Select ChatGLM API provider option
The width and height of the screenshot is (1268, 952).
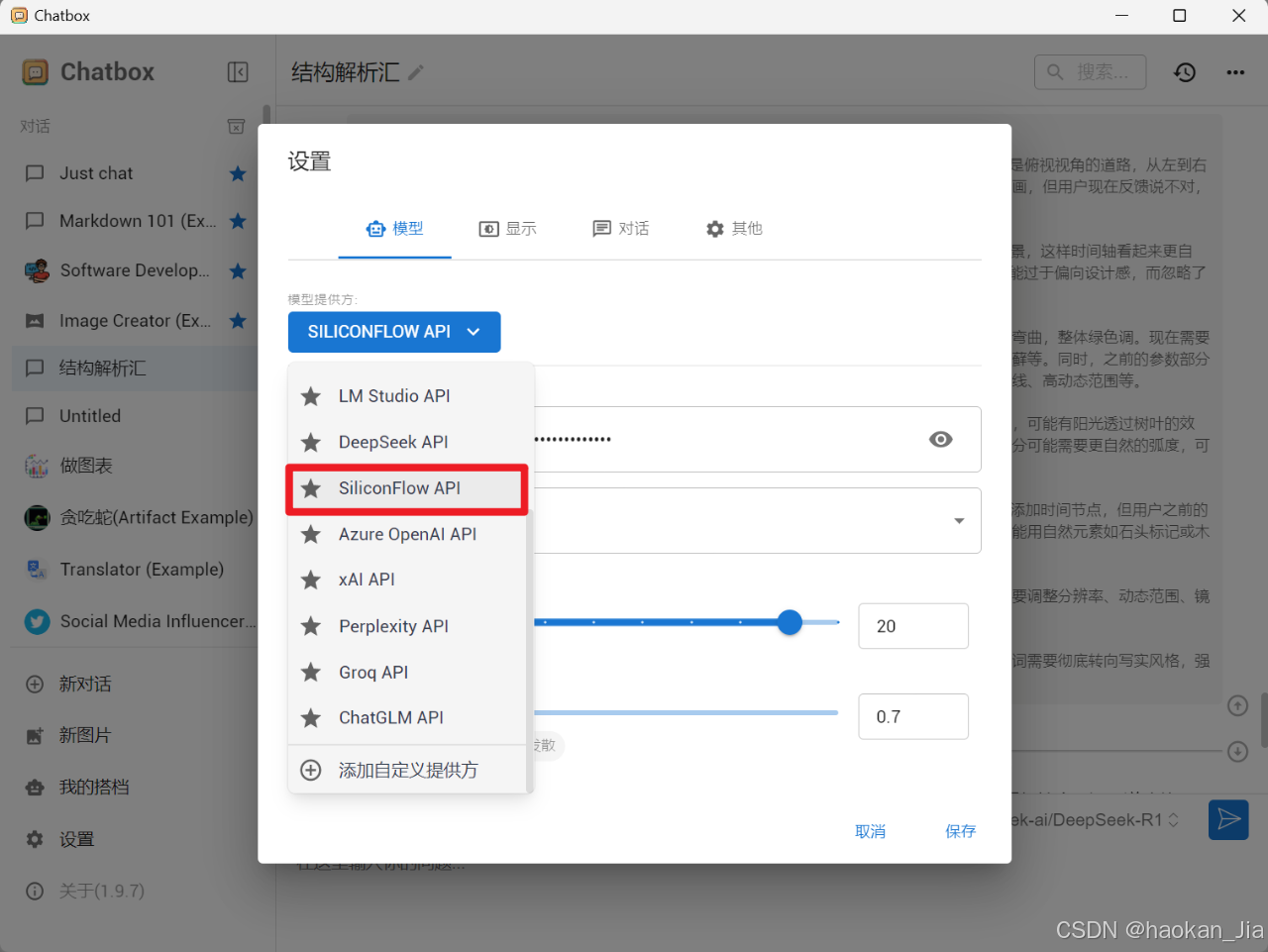(407, 717)
